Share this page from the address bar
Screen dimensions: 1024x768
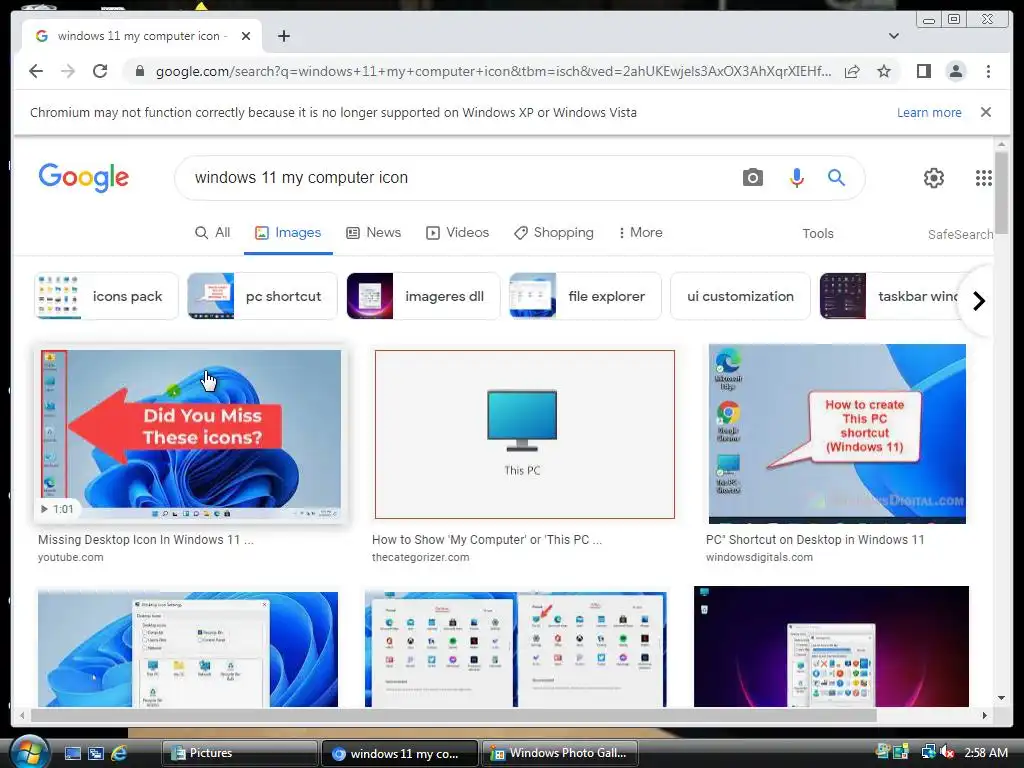(852, 71)
